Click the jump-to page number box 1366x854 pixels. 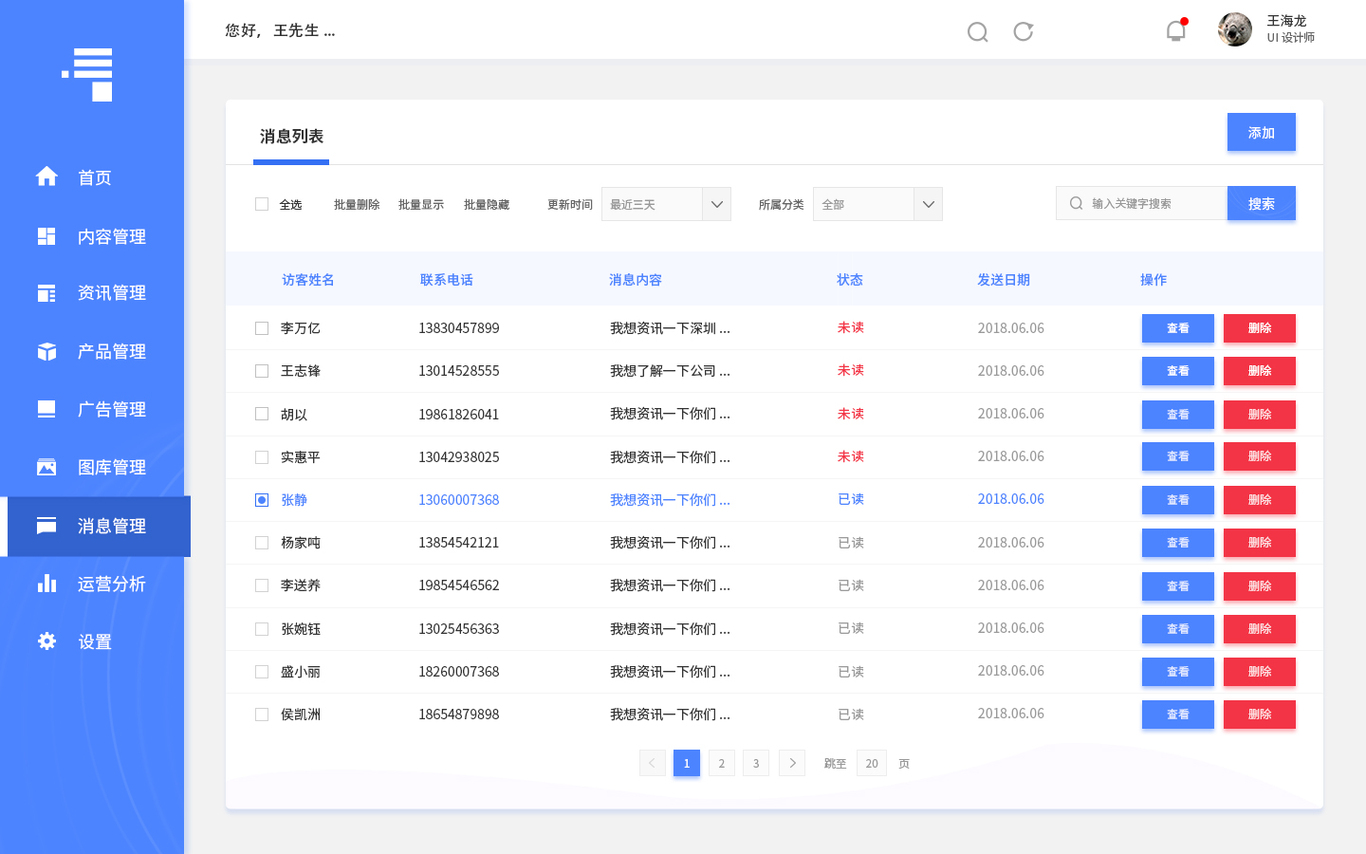872,763
